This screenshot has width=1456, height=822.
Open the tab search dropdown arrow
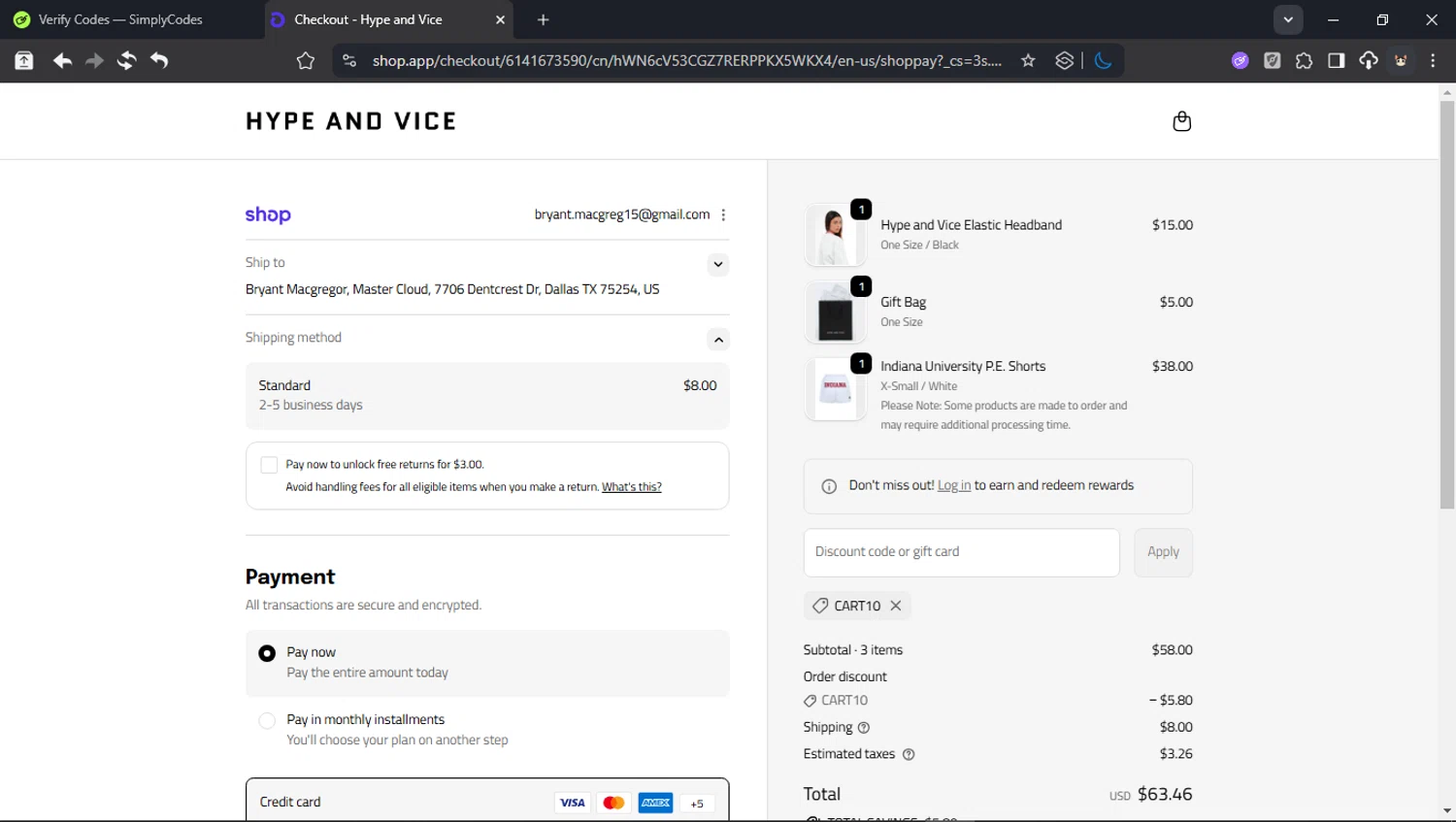1288,19
